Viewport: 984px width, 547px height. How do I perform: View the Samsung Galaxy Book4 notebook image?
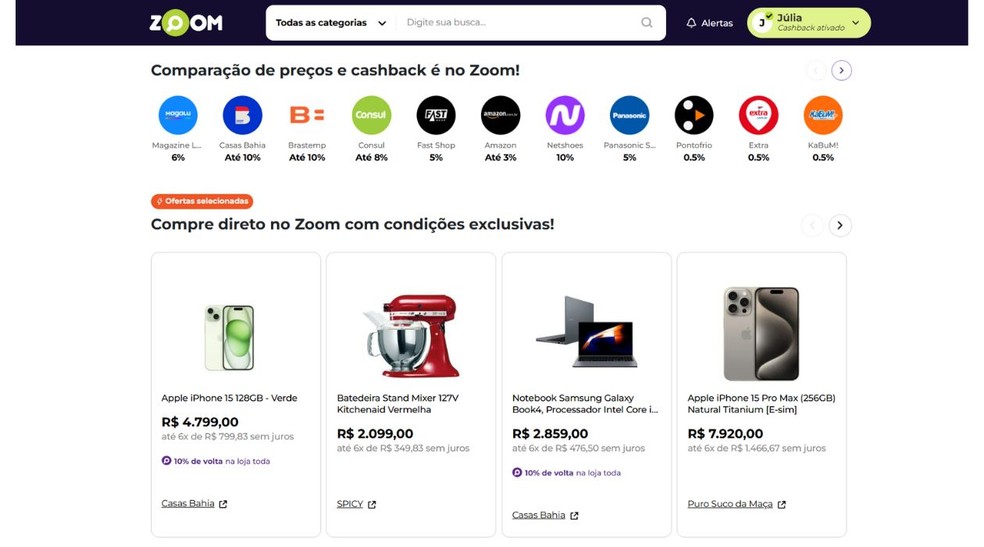(586, 332)
